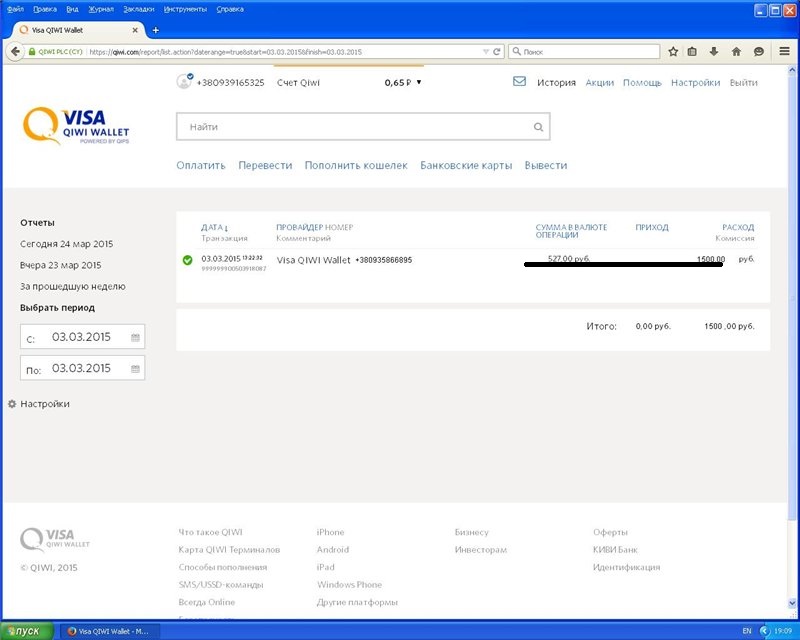This screenshot has height=640, width=800.
Task: Open the URL bar history dropdown arrow
Action: point(486,52)
